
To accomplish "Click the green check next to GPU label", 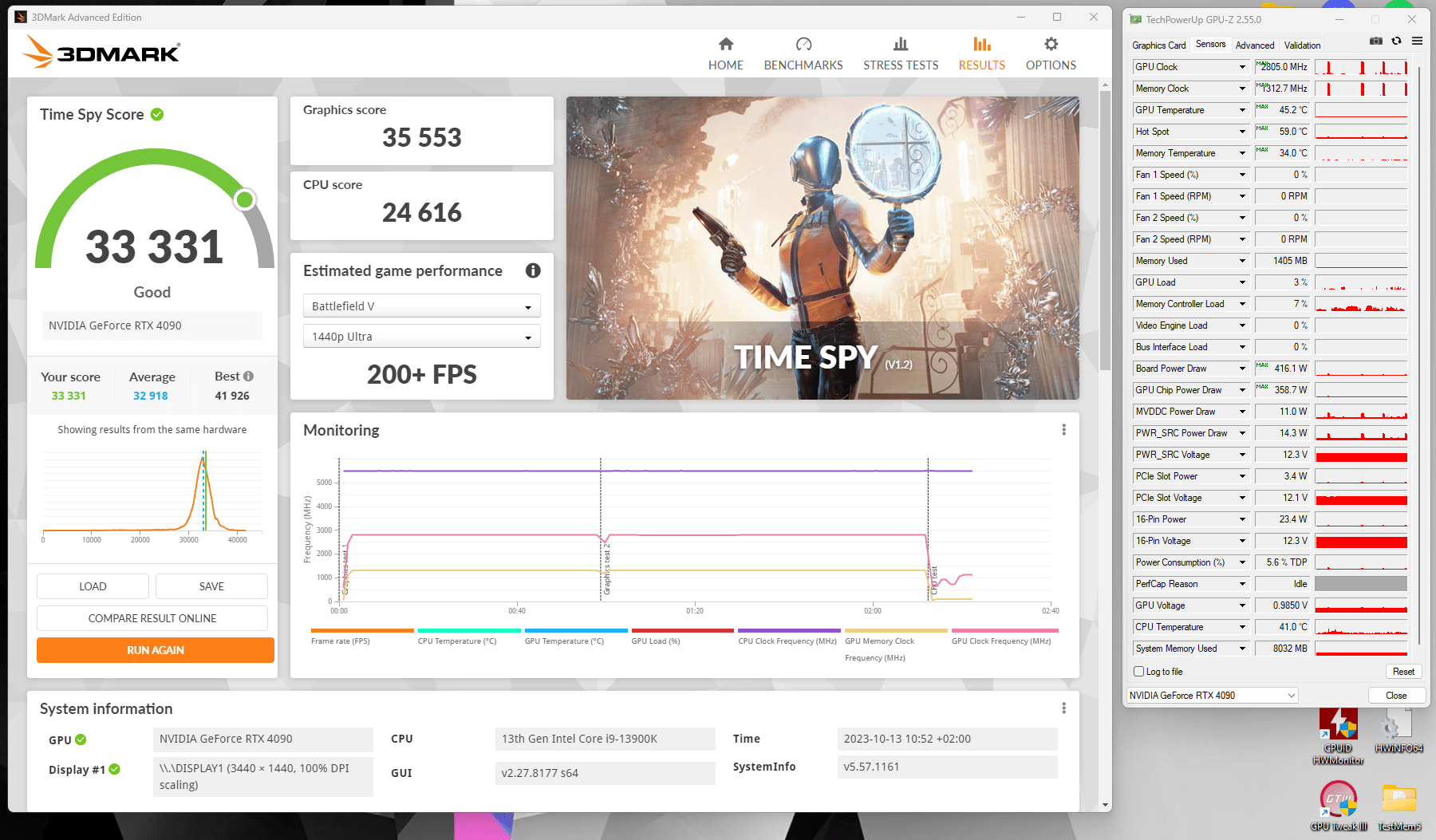I will coord(81,739).
